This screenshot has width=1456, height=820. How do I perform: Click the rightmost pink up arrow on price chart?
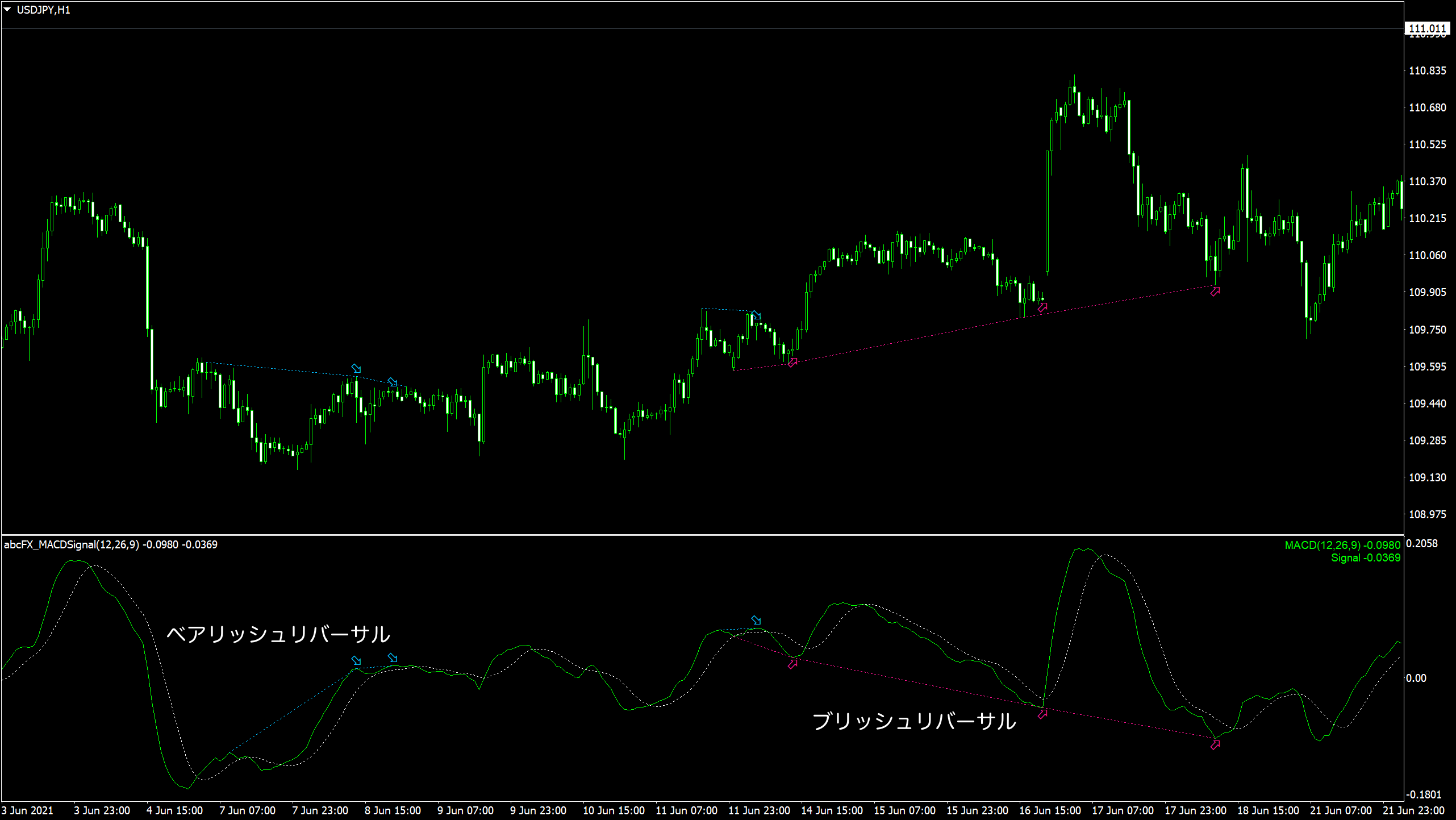pos(1215,291)
